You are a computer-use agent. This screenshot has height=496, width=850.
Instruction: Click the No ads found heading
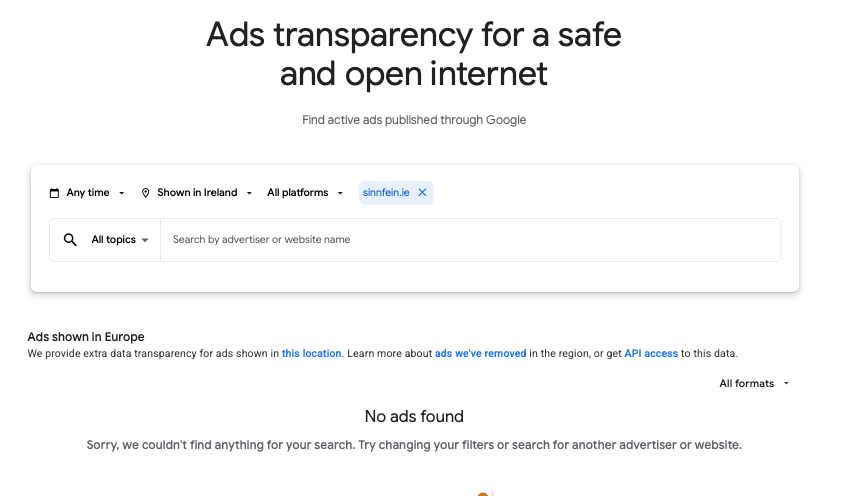coord(414,416)
